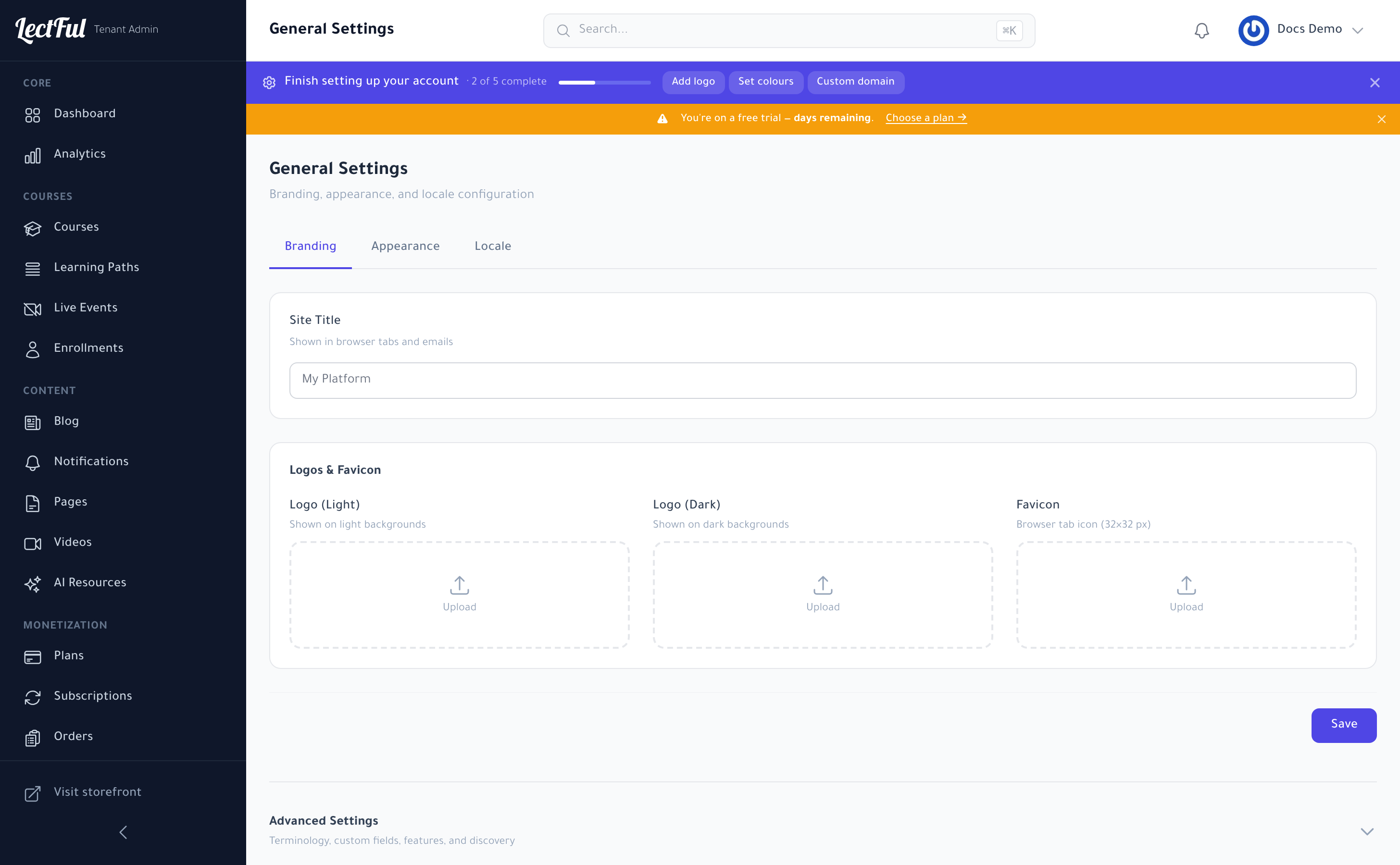Click the Notifications bell icon in sidebar
Viewport: 1400px width, 865px height.
coord(33,462)
